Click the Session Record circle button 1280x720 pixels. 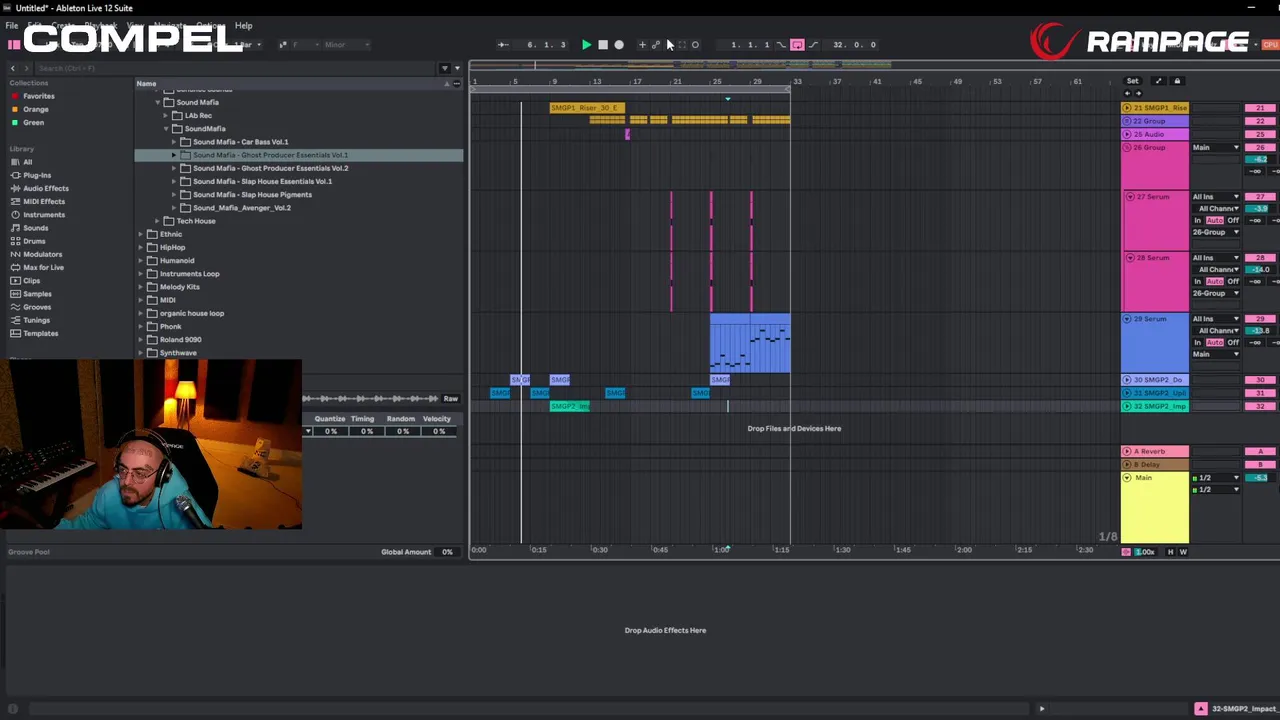(695, 45)
